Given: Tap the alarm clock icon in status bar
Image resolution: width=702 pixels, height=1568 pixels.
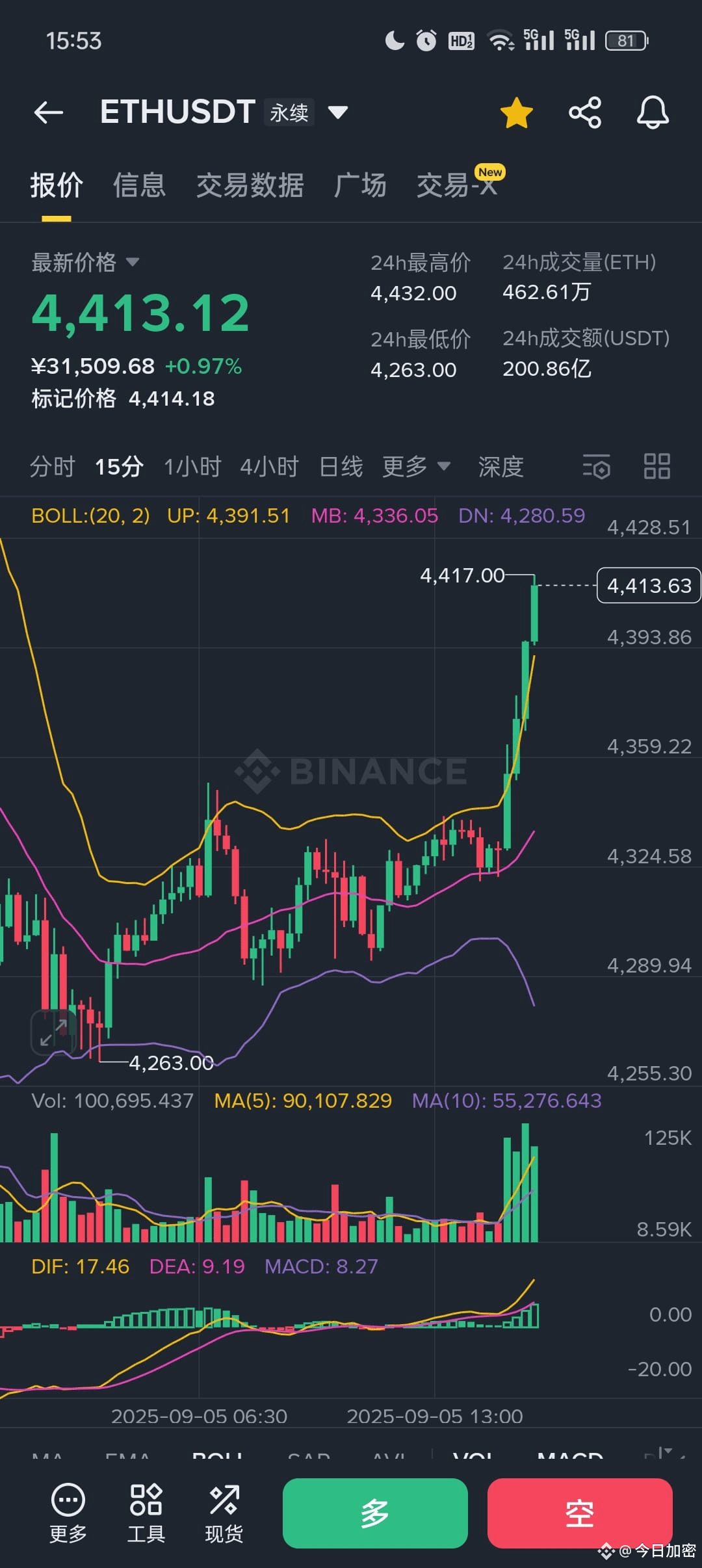Looking at the screenshot, I should [x=426, y=40].
